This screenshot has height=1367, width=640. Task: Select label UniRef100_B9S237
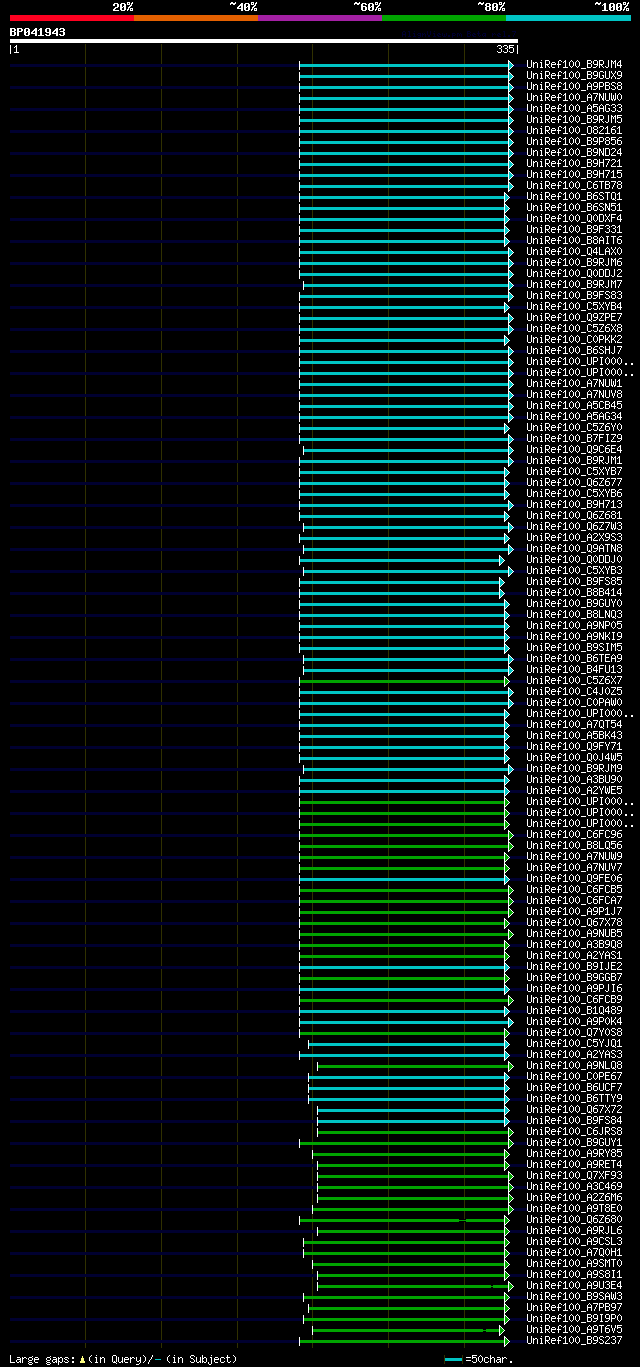click(x=574, y=1341)
